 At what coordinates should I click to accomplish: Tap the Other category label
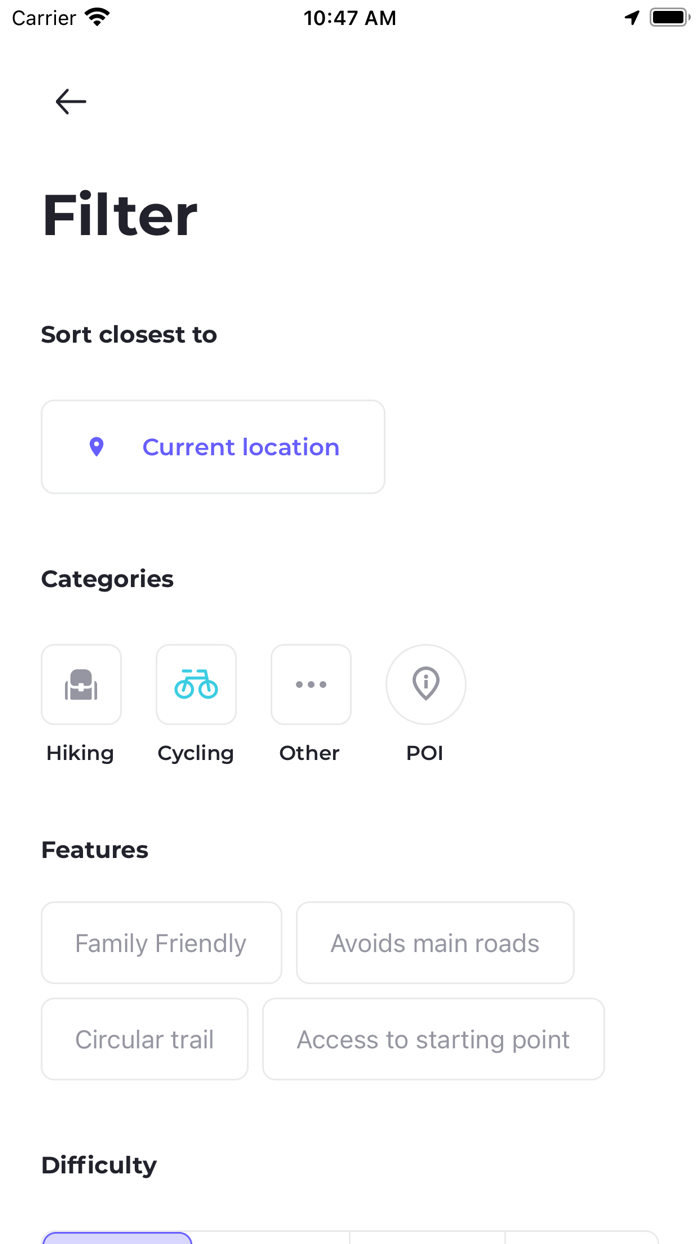tap(310, 753)
